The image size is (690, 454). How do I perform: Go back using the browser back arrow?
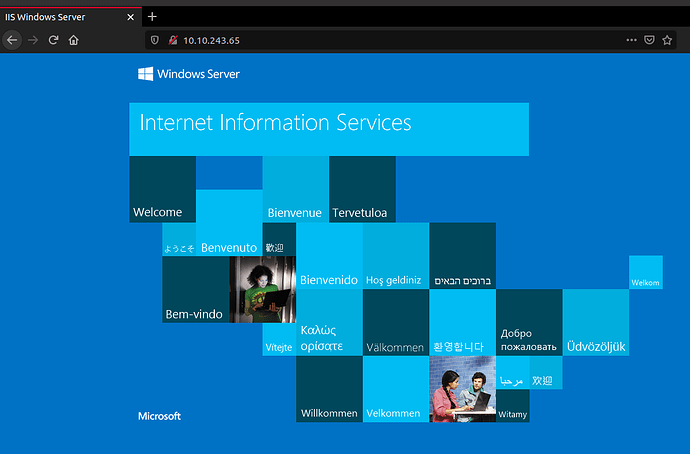12,40
